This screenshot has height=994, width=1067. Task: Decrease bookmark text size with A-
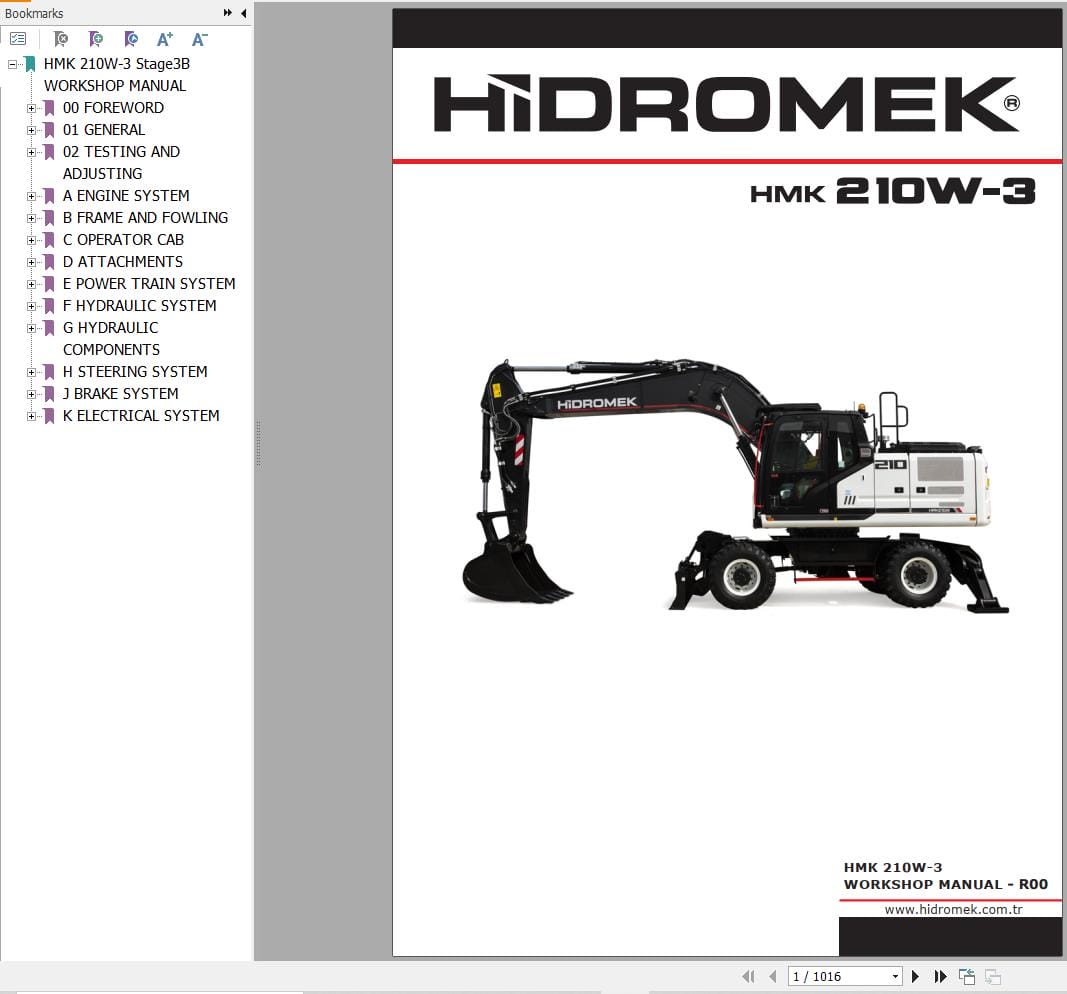(x=199, y=38)
